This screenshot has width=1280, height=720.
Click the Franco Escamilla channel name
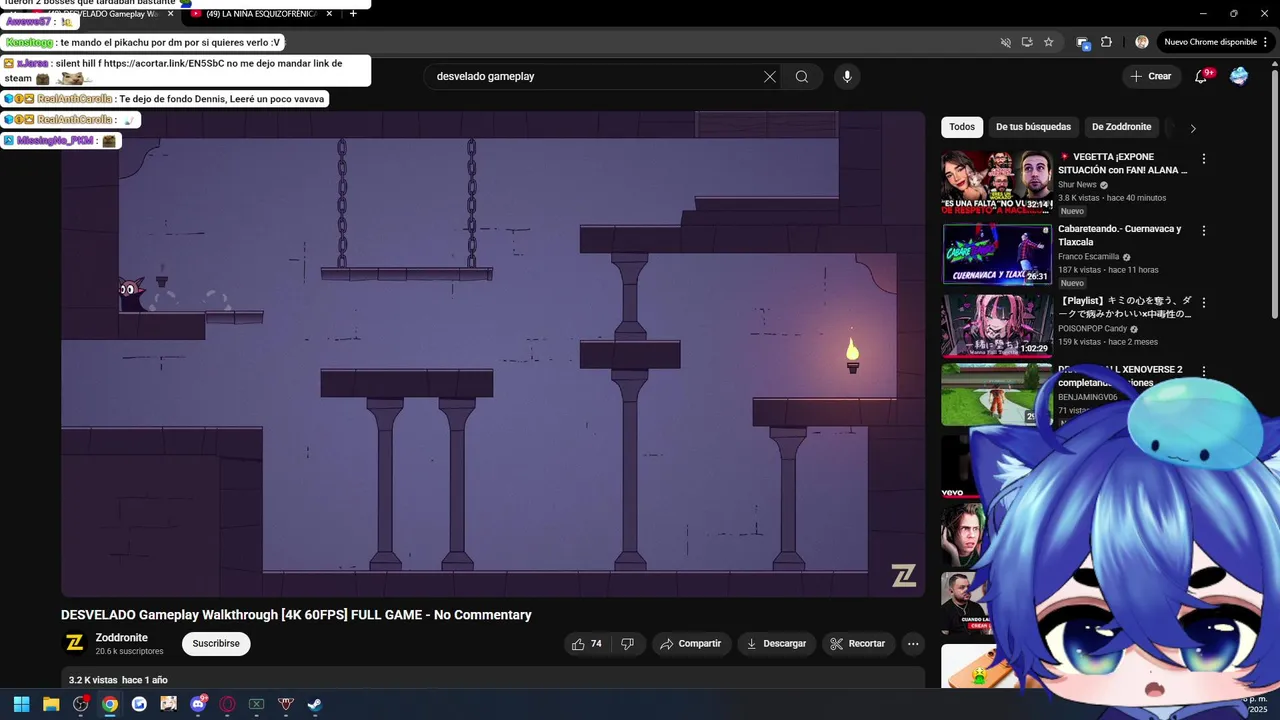pyautogui.click(x=1088, y=257)
